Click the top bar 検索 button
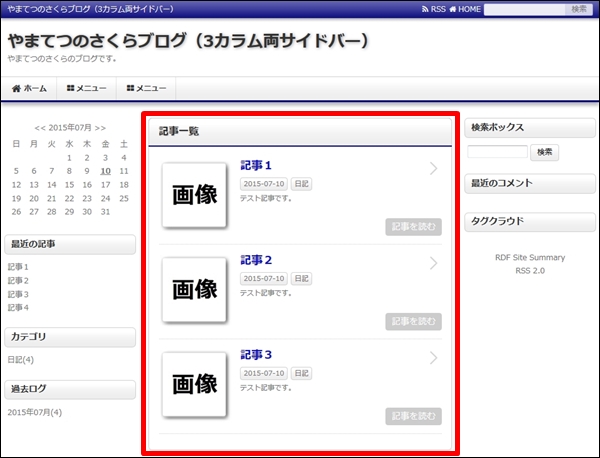Image resolution: width=600 pixels, height=458 pixels. [x=579, y=9]
